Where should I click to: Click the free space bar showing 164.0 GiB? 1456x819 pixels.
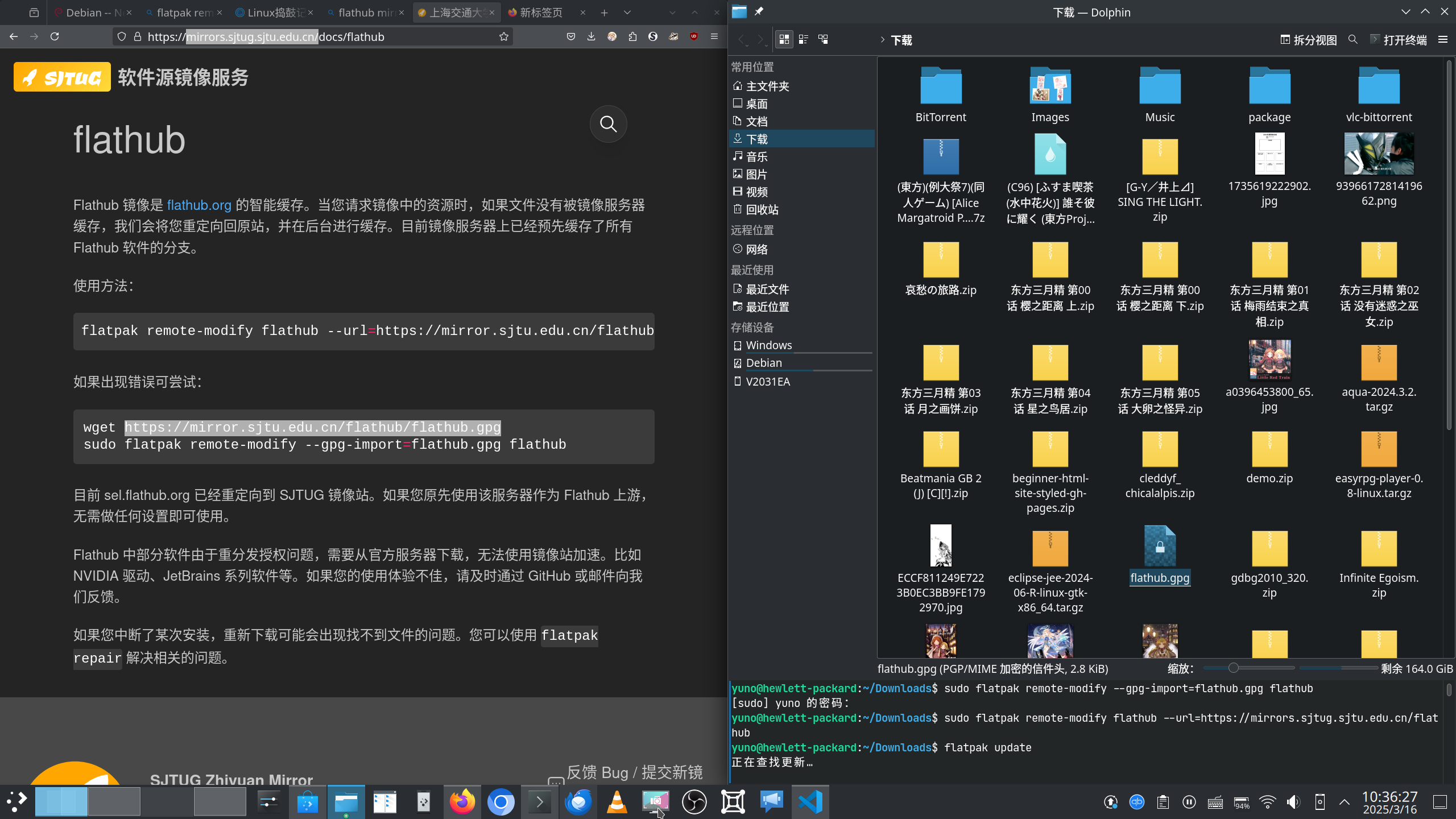point(1339,668)
